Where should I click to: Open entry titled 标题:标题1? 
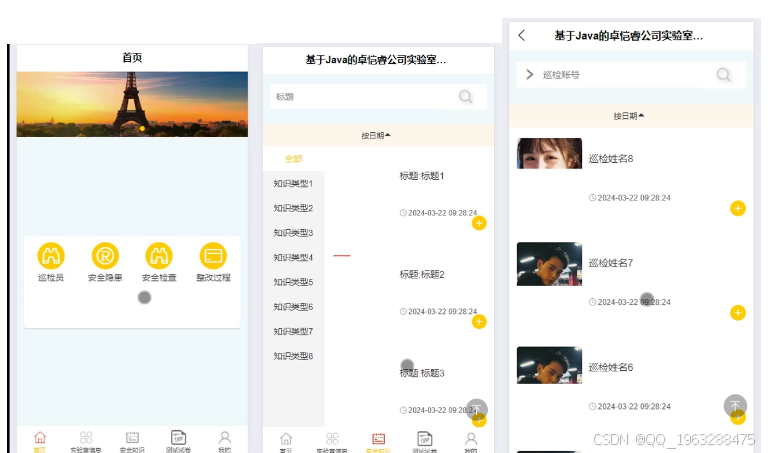422,176
